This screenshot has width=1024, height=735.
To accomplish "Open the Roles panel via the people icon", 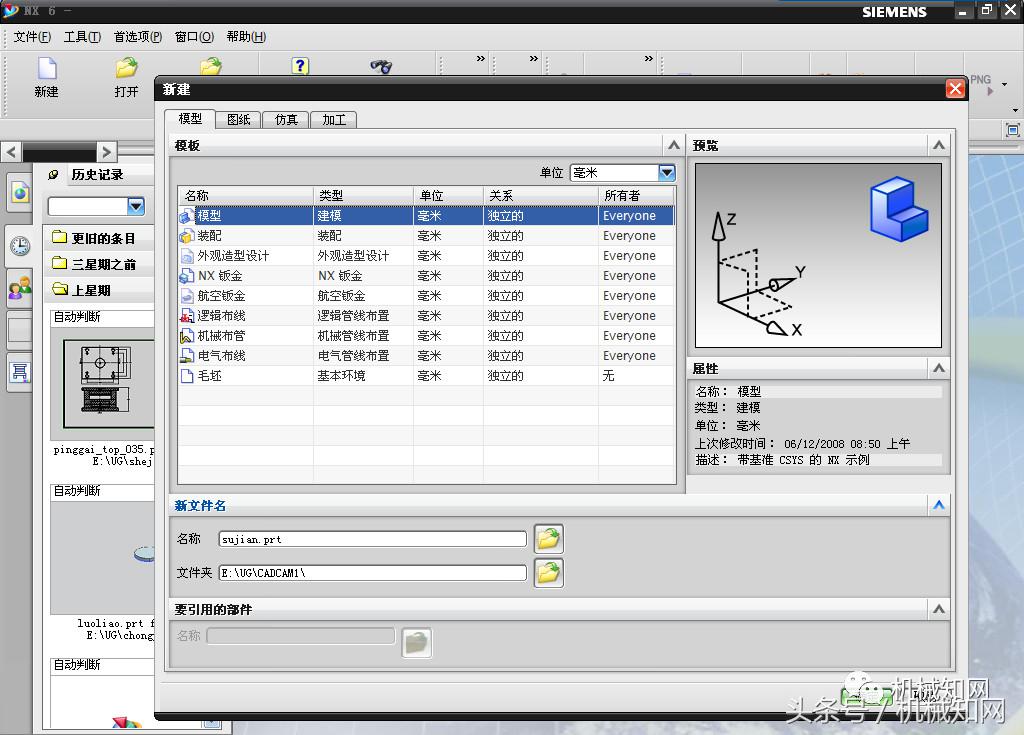I will coord(19,289).
